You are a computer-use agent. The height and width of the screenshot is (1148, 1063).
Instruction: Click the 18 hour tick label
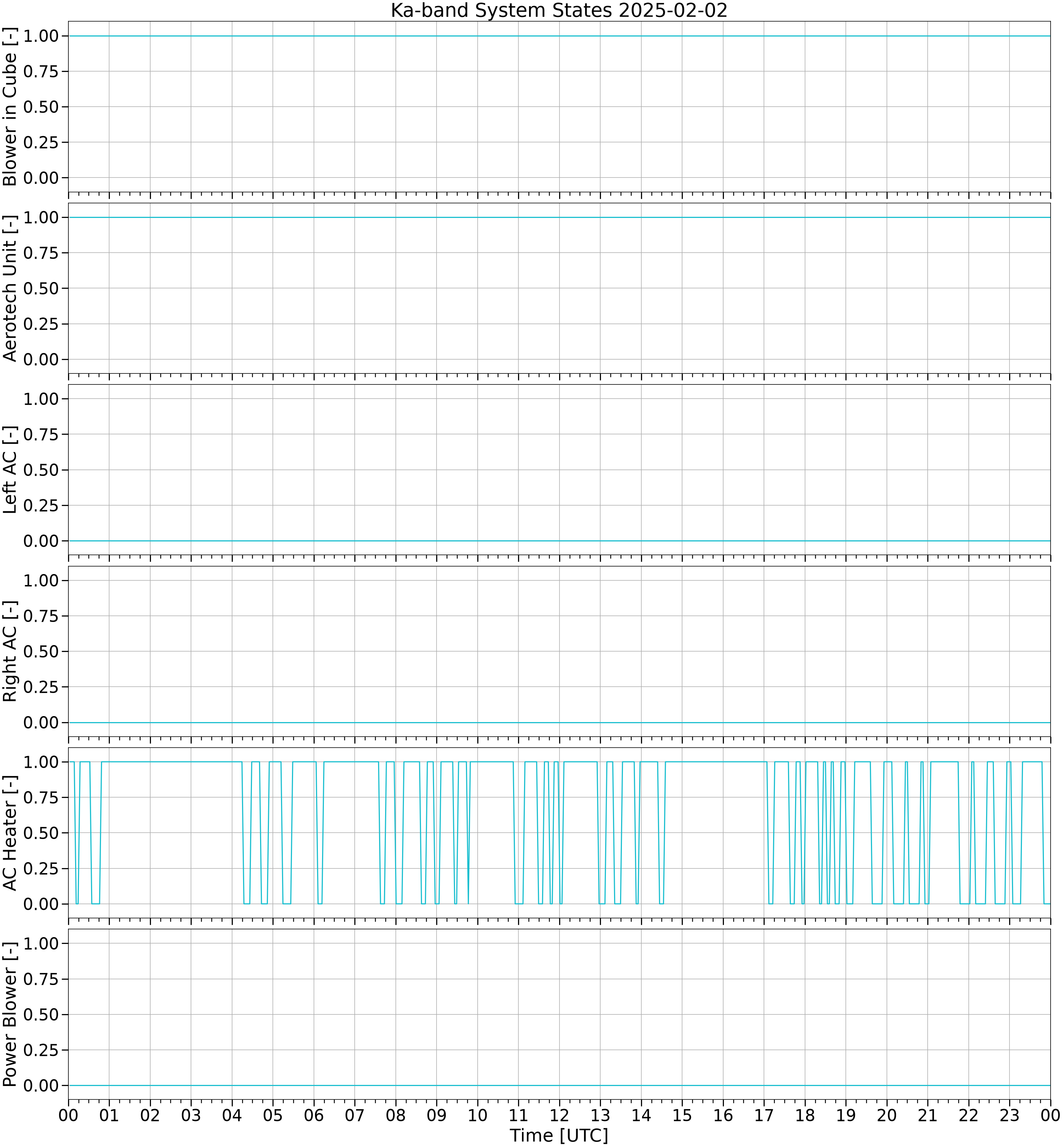click(x=805, y=1115)
